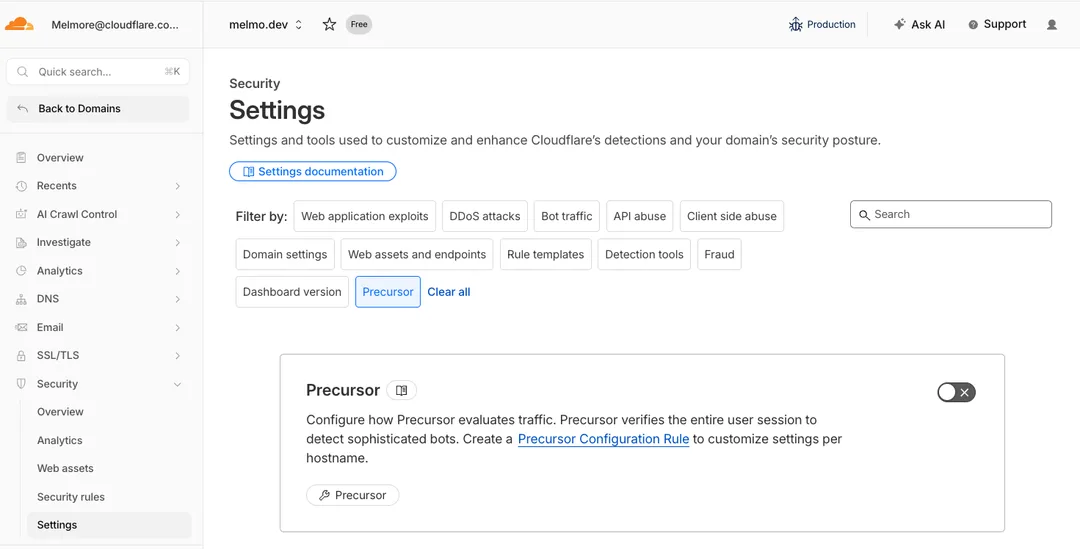Screen dimensions: 1080x549
Task: Collapse the Security section chevron
Action: pyautogui.click(x=177, y=384)
